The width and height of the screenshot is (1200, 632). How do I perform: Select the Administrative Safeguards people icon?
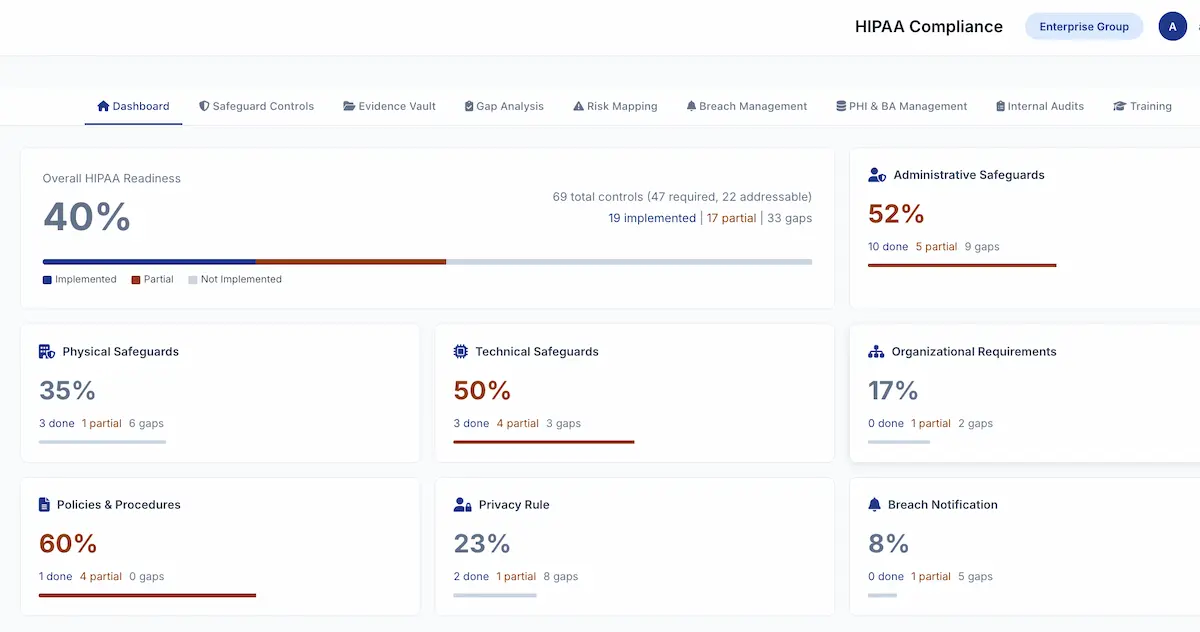[x=876, y=174]
